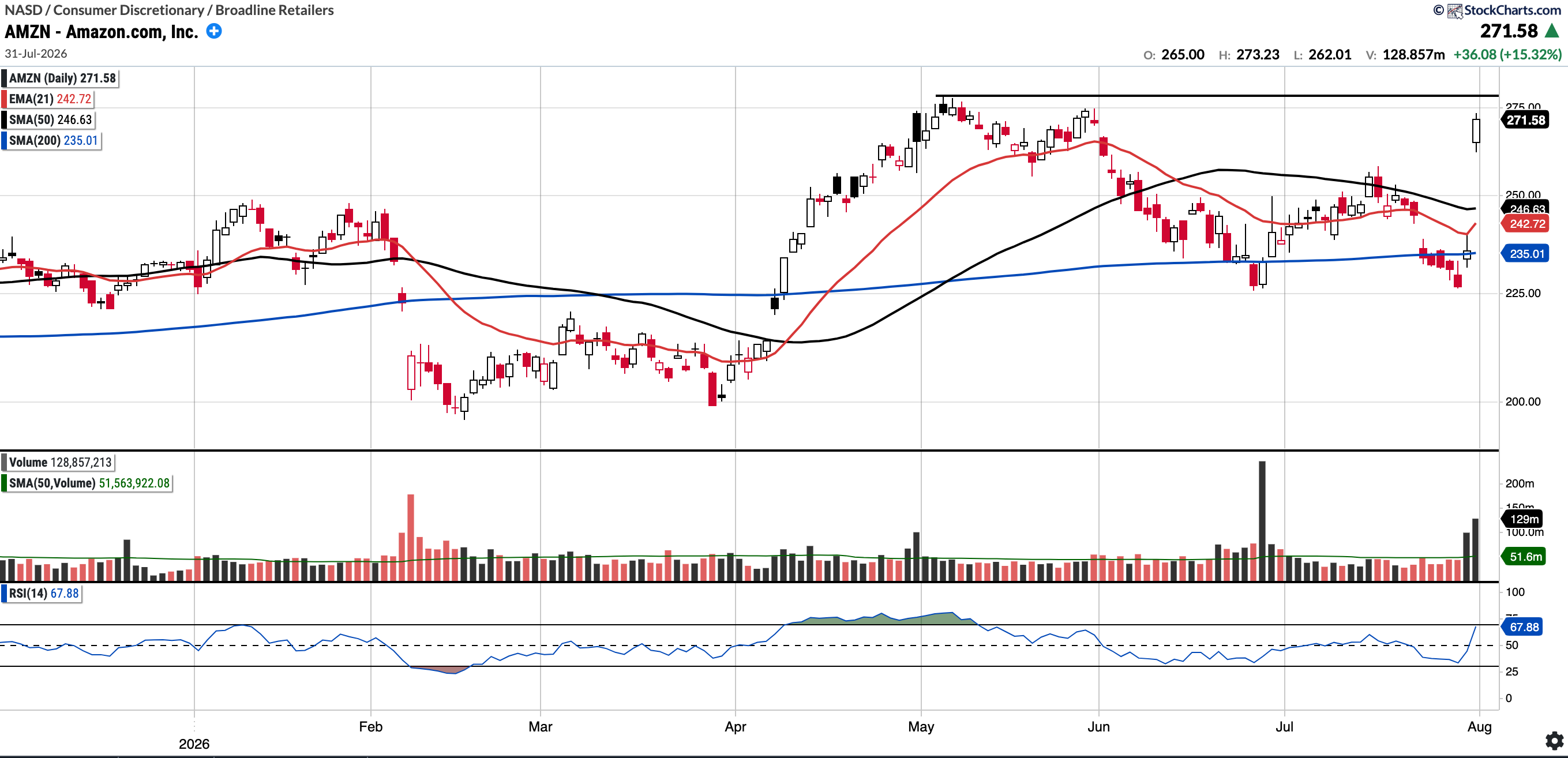Viewport: 1568px width, 758px height.
Task: Click the "Feb" month label on time axis
Action: pyautogui.click(x=371, y=726)
